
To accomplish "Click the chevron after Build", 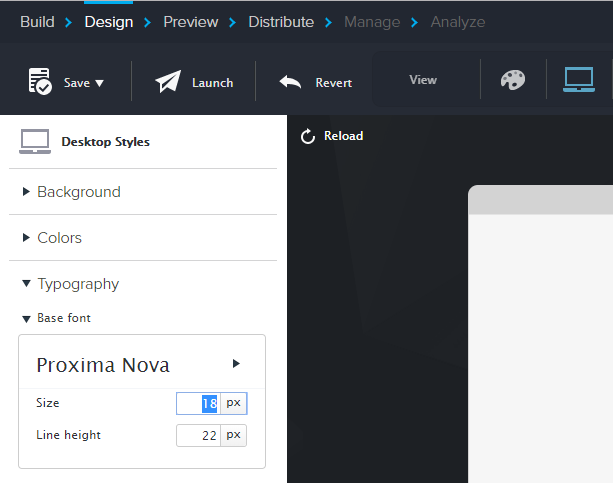I will point(68,22).
